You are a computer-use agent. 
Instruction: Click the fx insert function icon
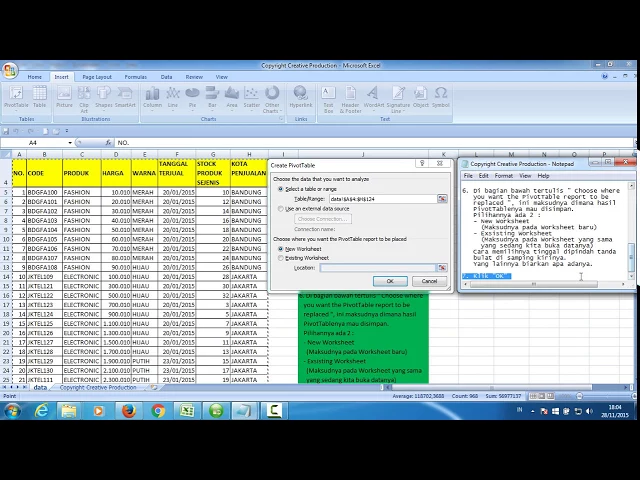pyautogui.click(x=108, y=142)
